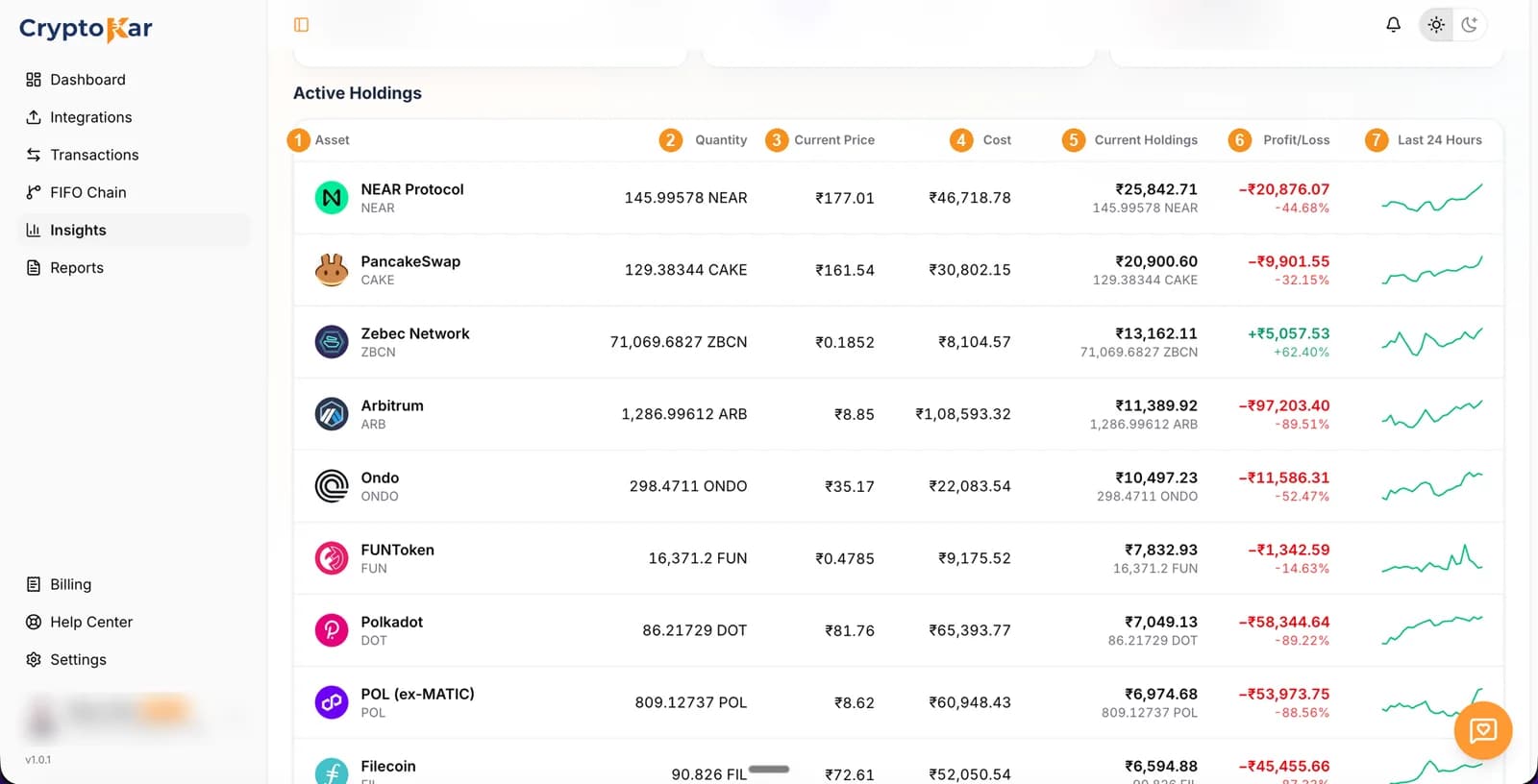This screenshot has height=784, width=1538.
Task: Click Polkadot cost ₹65,393.77
Action: click(x=970, y=630)
